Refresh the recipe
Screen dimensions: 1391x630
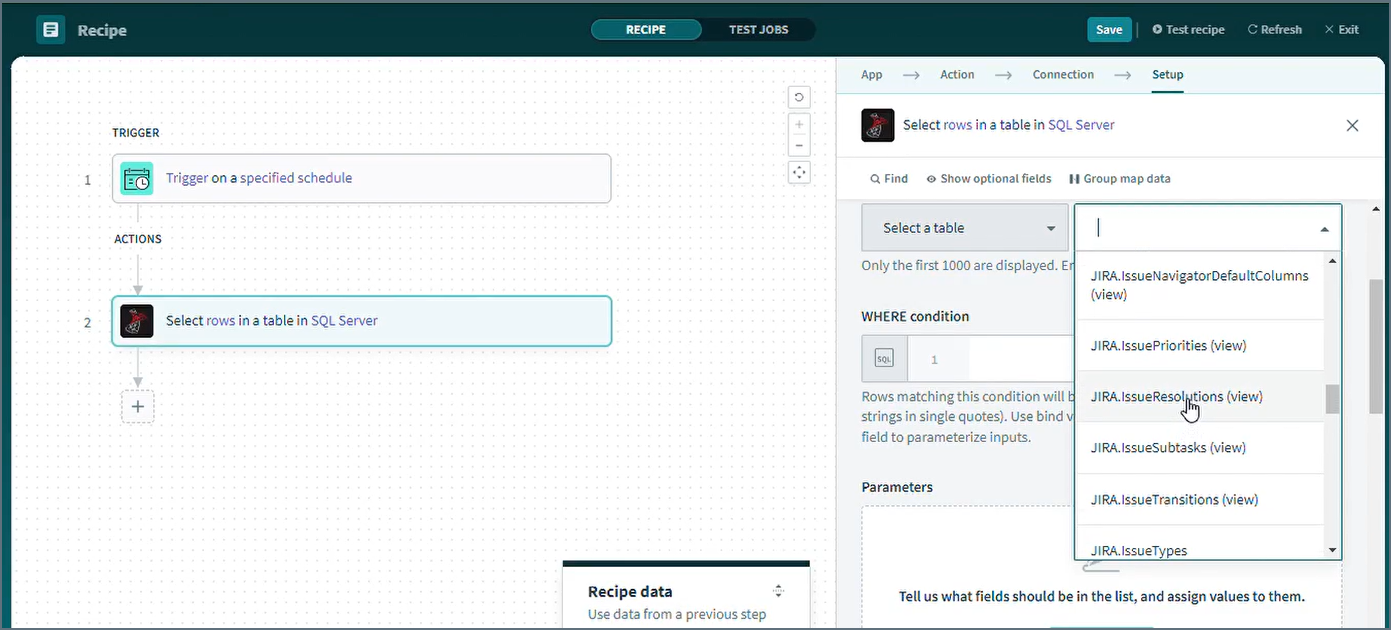coord(1274,30)
